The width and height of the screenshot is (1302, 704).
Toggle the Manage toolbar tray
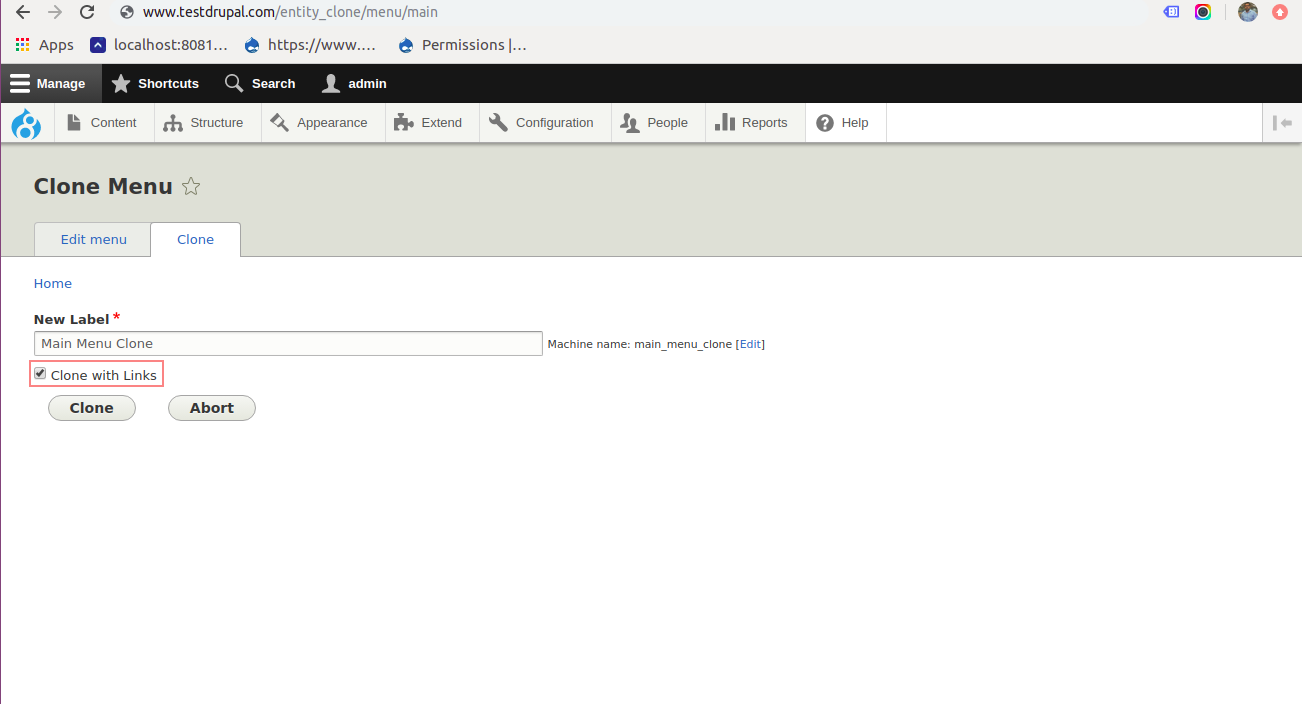(50, 83)
